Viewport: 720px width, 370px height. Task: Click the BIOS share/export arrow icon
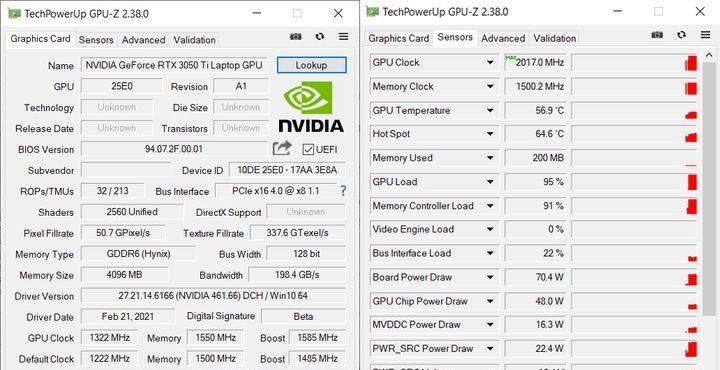[282, 148]
